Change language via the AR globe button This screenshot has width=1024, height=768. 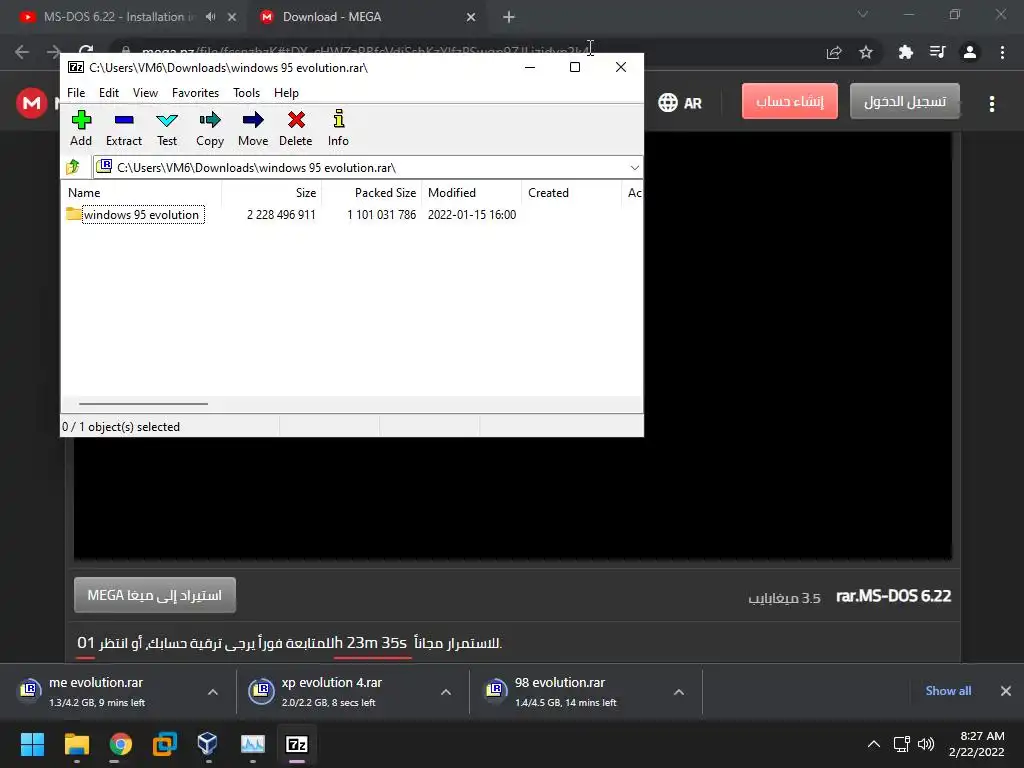[680, 103]
